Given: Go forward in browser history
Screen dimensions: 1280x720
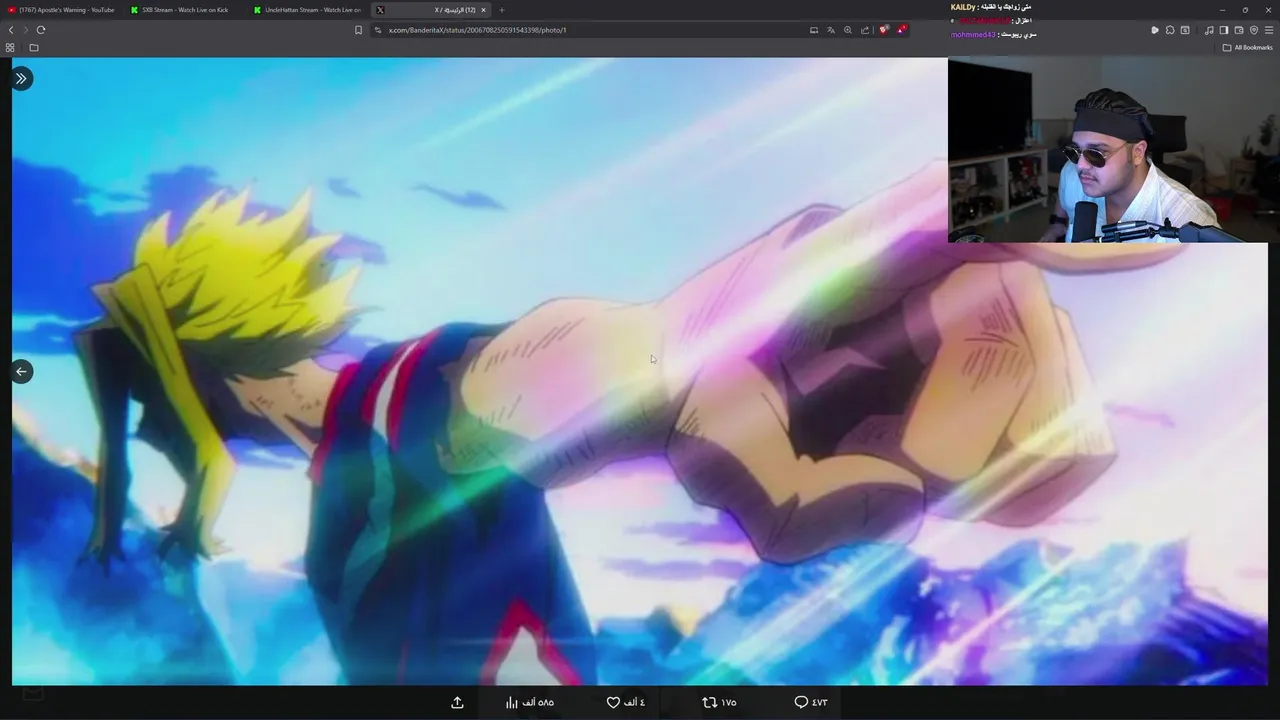Looking at the screenshot, I should [26, 30].
